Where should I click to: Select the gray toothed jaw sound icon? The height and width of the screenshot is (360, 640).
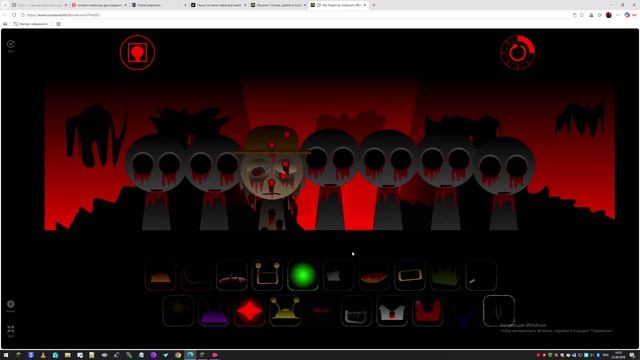click(356, 311)
